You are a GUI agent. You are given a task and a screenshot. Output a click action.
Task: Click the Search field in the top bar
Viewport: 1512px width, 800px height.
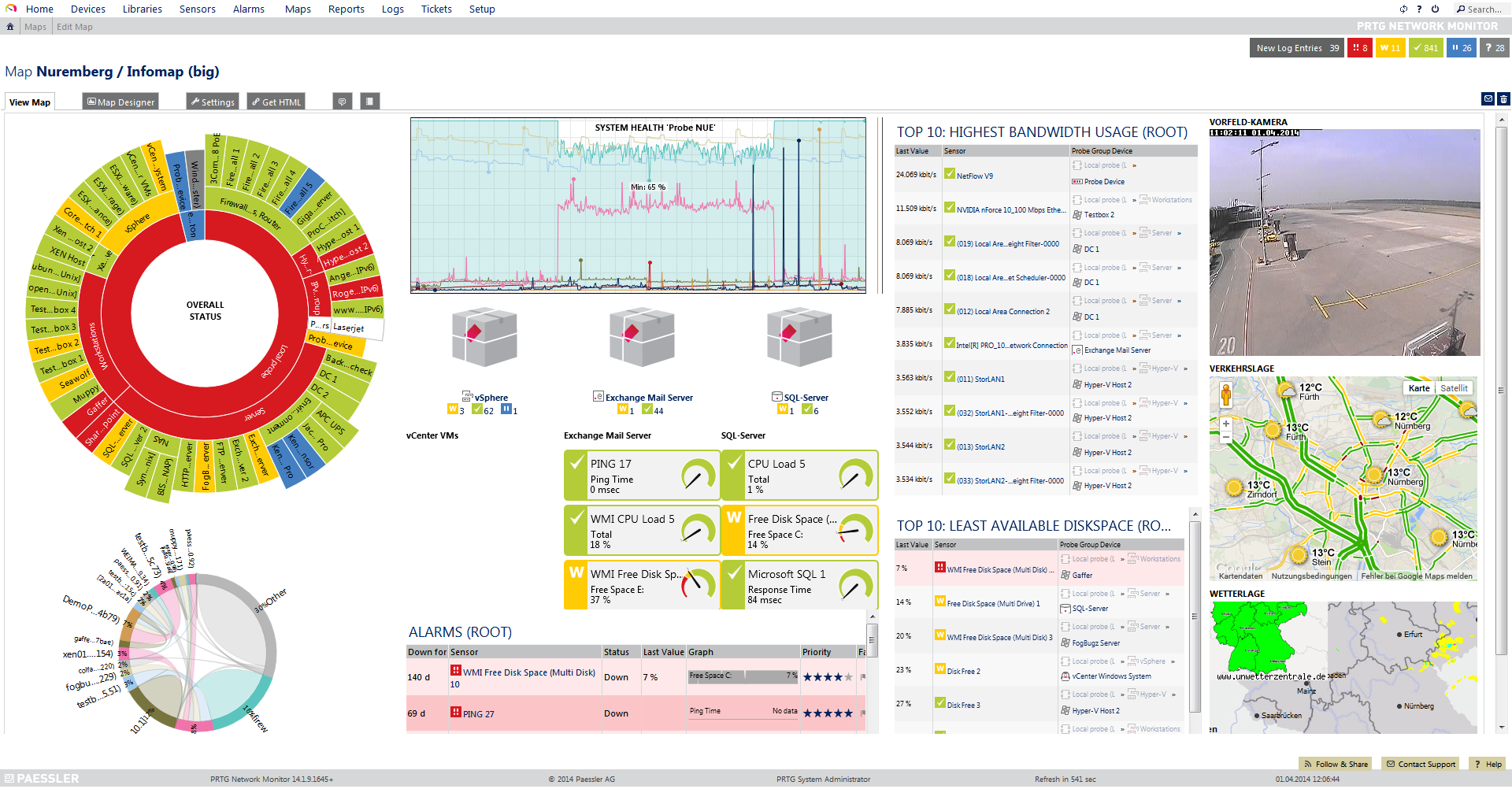click(x=1484, y=9)
